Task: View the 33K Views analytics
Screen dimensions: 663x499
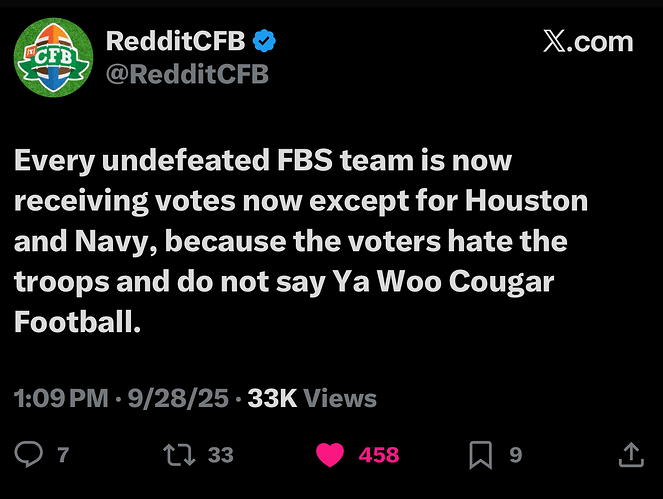Action: coord(312,398)
